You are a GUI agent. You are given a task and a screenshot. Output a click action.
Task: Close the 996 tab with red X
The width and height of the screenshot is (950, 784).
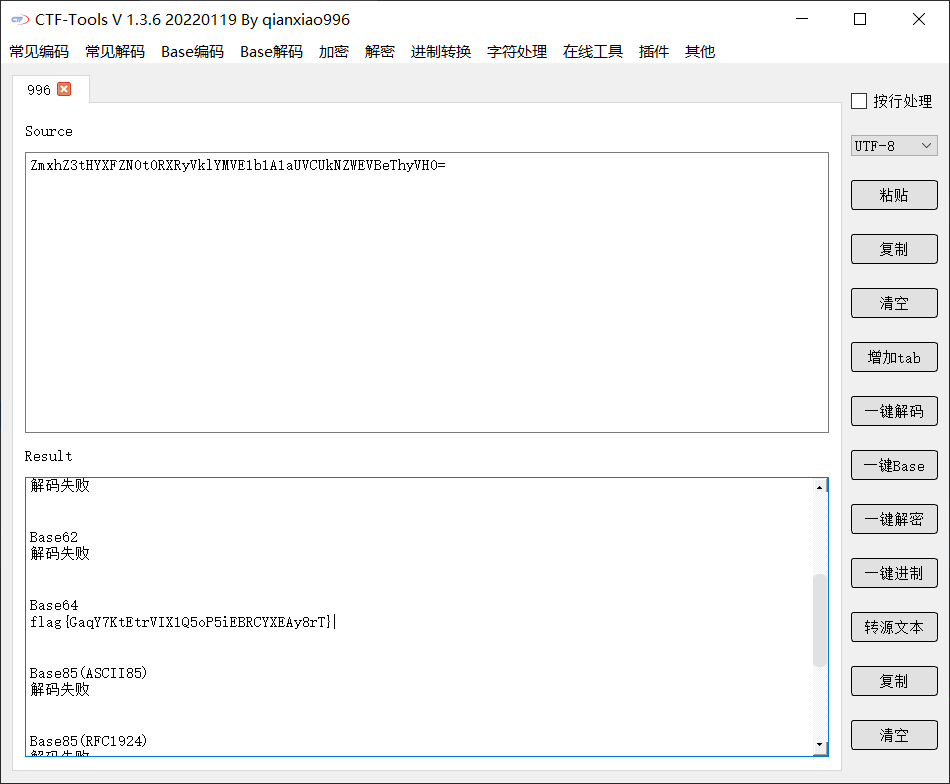[x=64, y=89]
